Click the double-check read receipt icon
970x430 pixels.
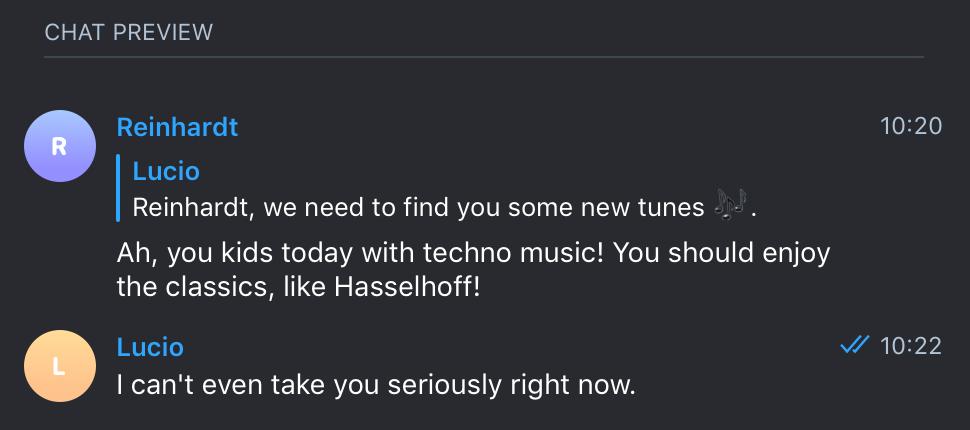(x=854, y=346)
